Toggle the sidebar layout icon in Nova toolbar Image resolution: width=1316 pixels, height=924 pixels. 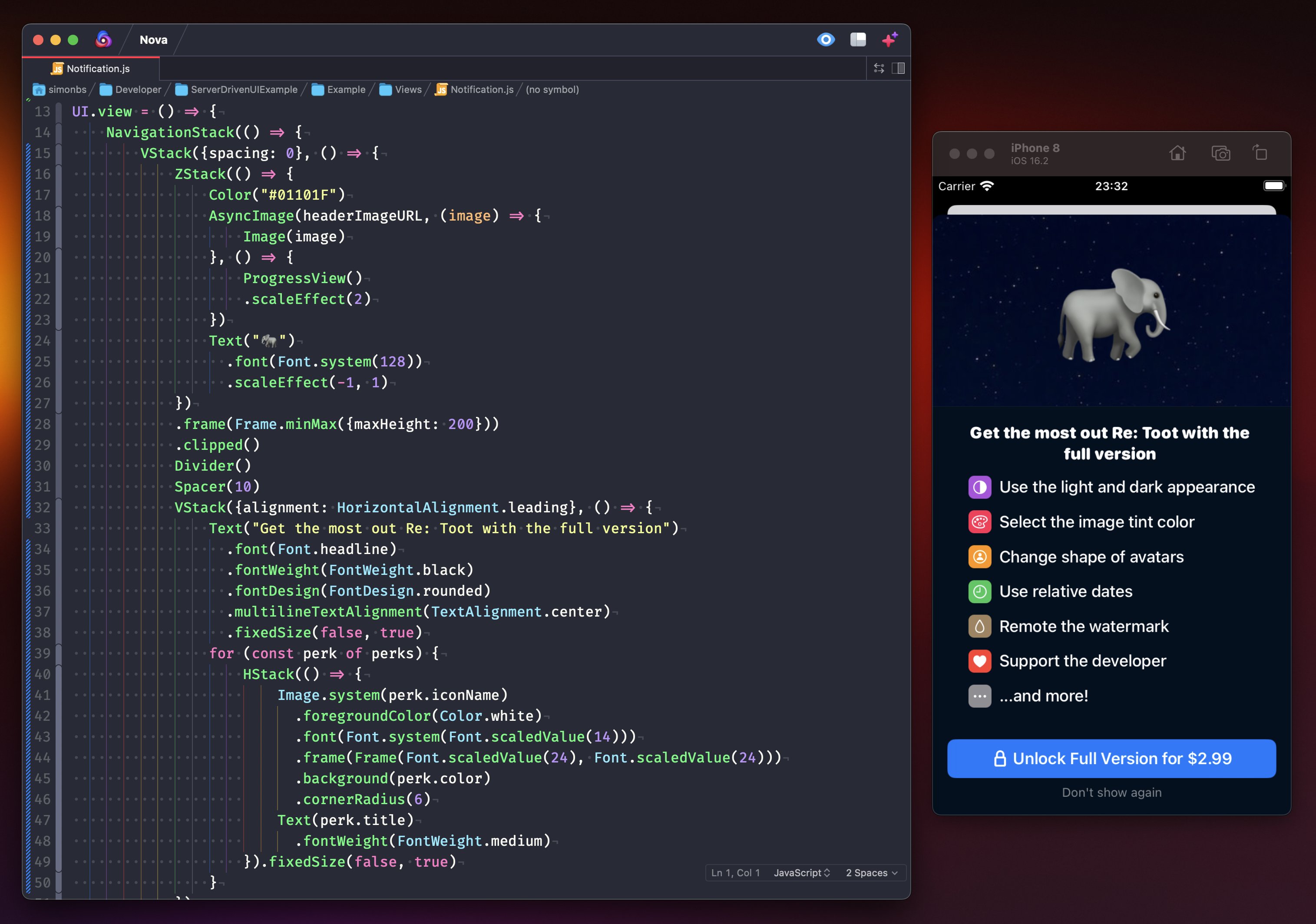858,40
